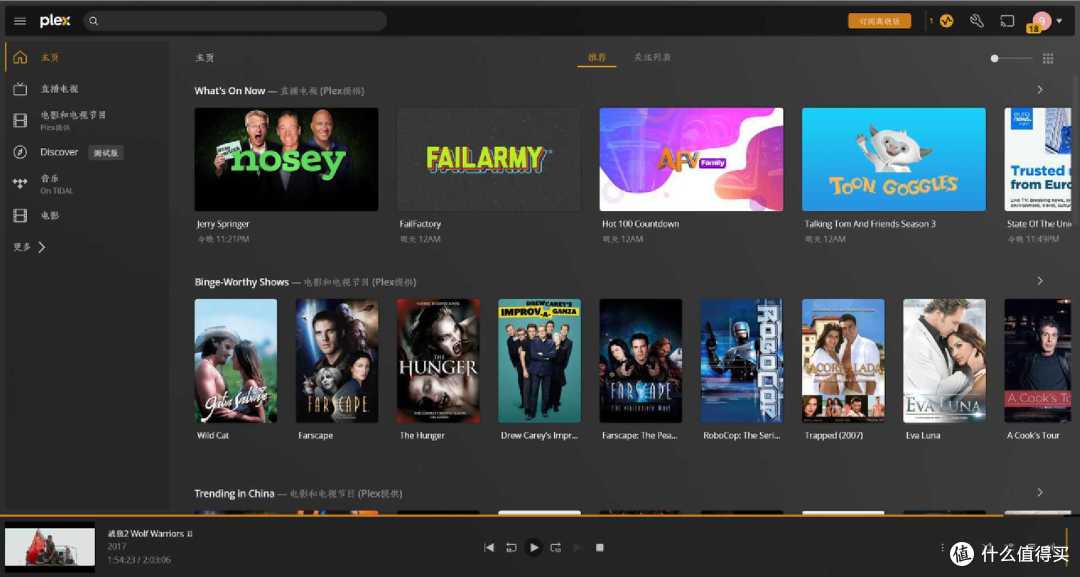Open the Wild Cat poster
Viewport: 1080px width, 577px height.
click(236, 361)
